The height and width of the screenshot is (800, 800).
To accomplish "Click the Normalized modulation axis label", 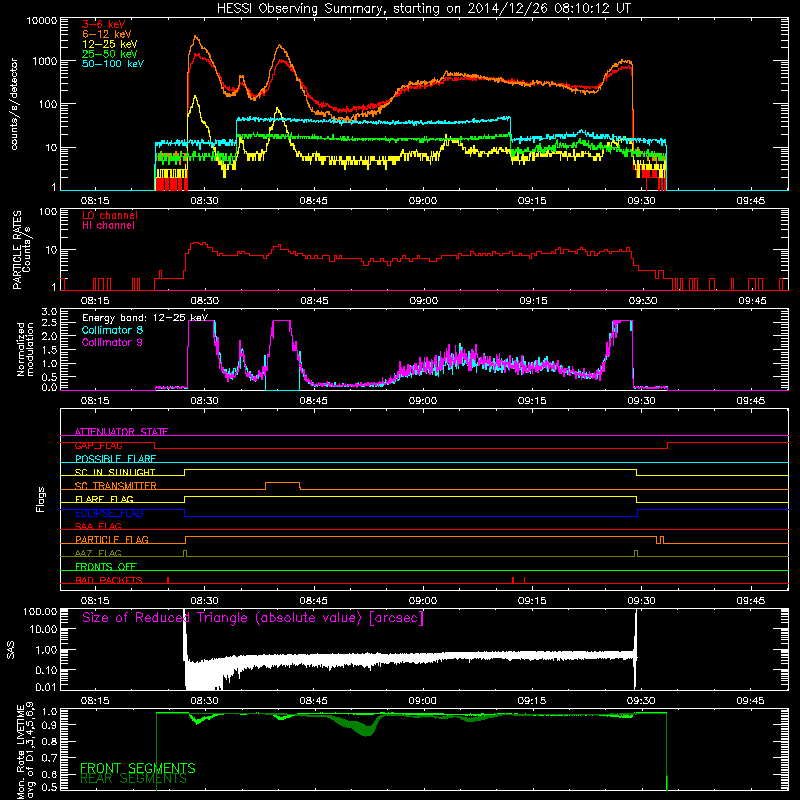I will (x=25, y=349).
